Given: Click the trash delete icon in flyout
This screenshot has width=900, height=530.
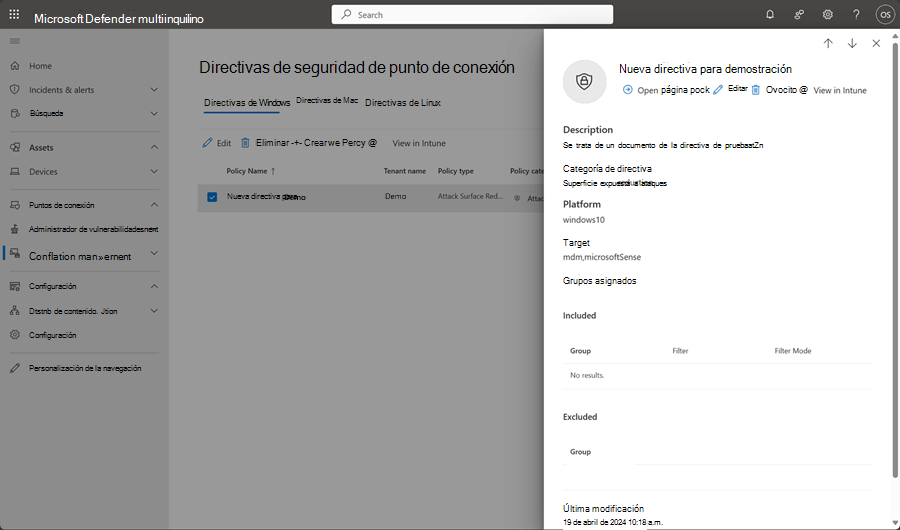Looking at the screenshot, I should tap(756, 90).
